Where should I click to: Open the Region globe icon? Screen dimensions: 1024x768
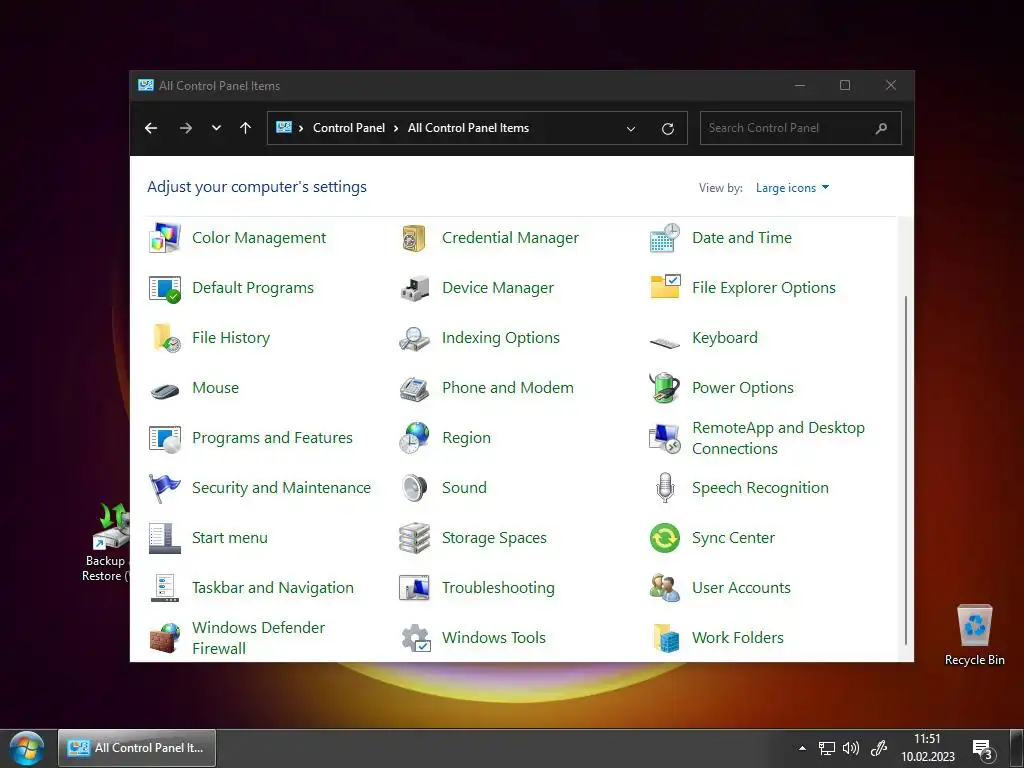coord(414,438)
